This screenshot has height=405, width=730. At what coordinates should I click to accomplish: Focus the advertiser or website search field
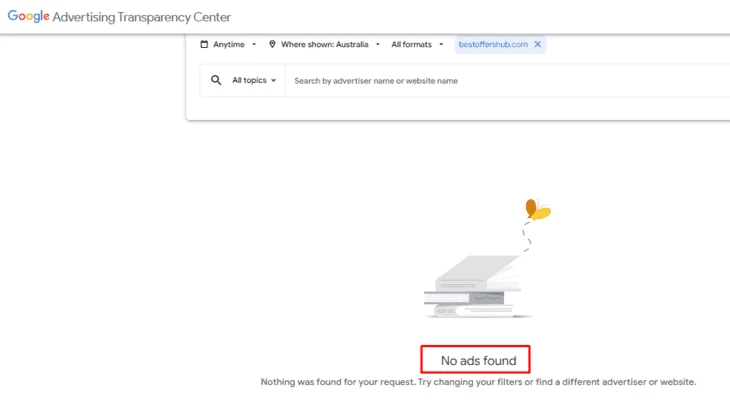coord(507,81)
